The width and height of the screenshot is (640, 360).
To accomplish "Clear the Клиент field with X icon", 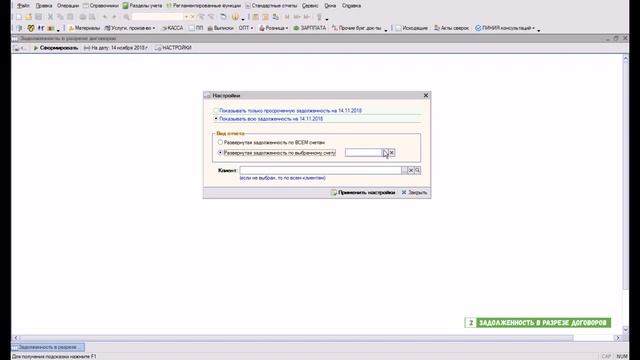I will [411, 170].
